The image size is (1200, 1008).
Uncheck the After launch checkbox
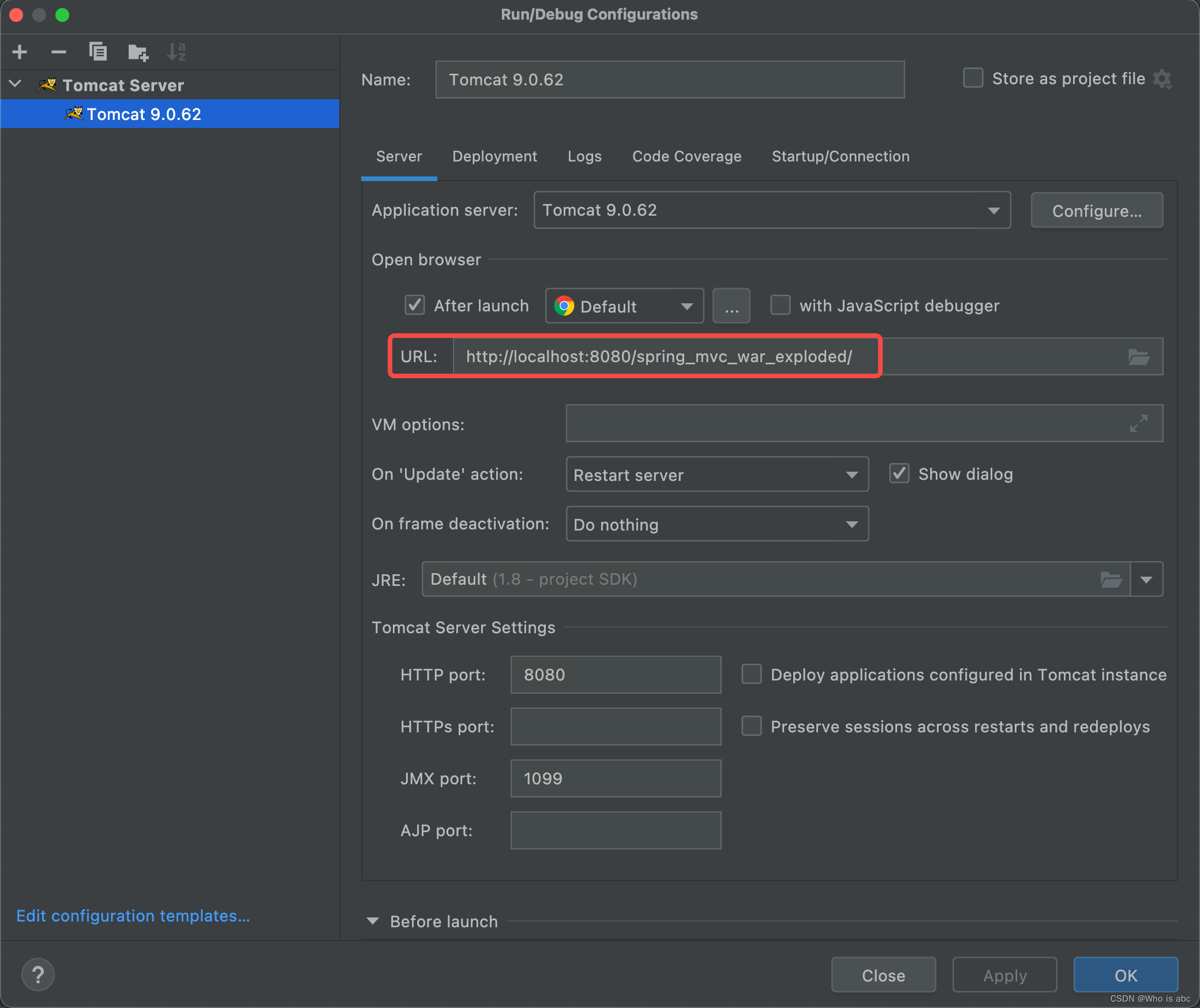415,305
